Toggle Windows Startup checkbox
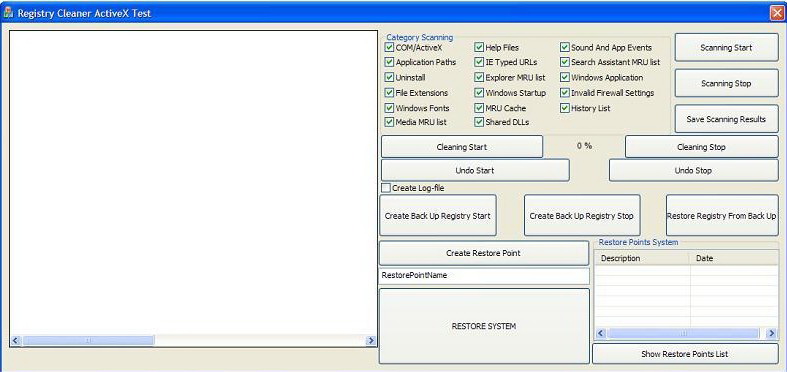787x372 pixels. 479,93
